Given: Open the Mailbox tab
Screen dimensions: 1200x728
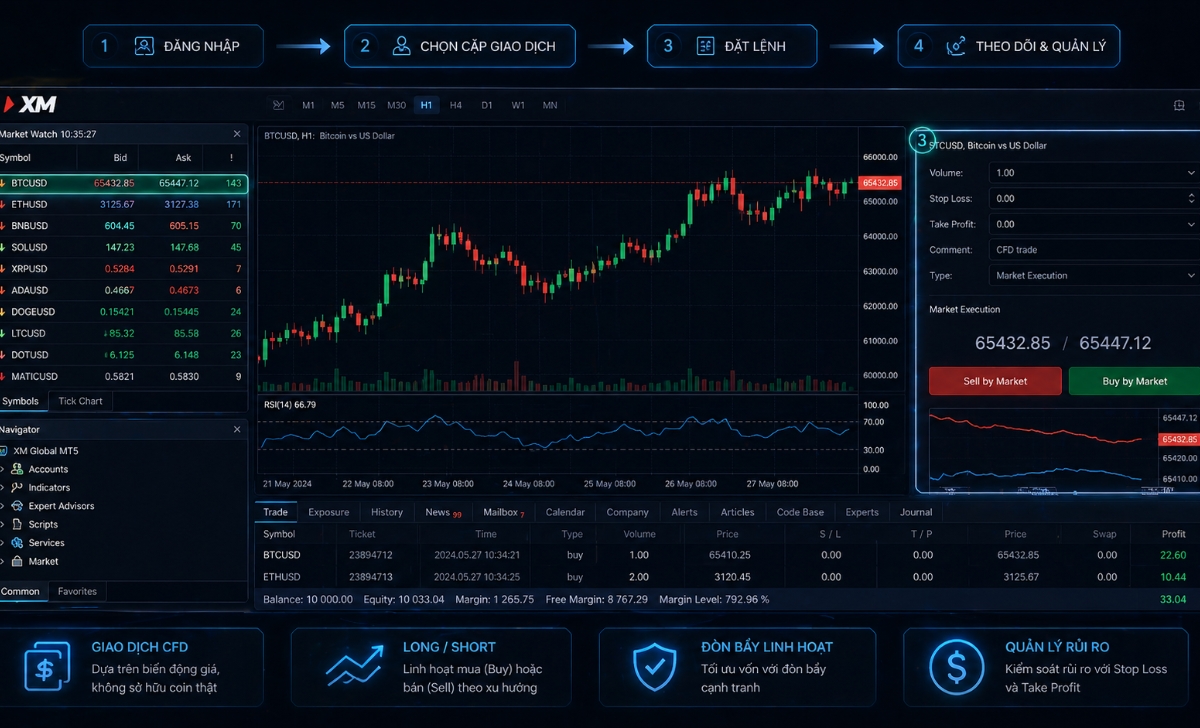Looking at the screenshot, I should click(499, 511).
